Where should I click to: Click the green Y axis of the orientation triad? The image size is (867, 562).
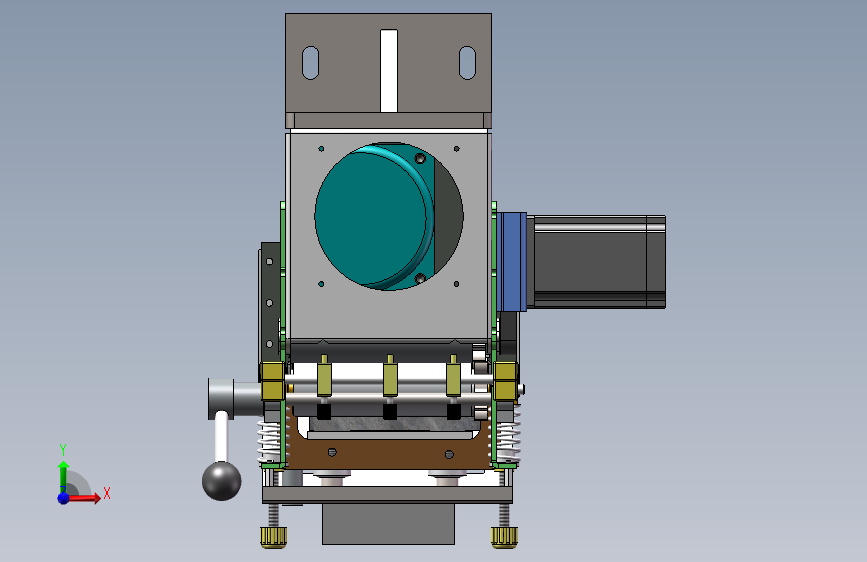click(x=64, y=477)
